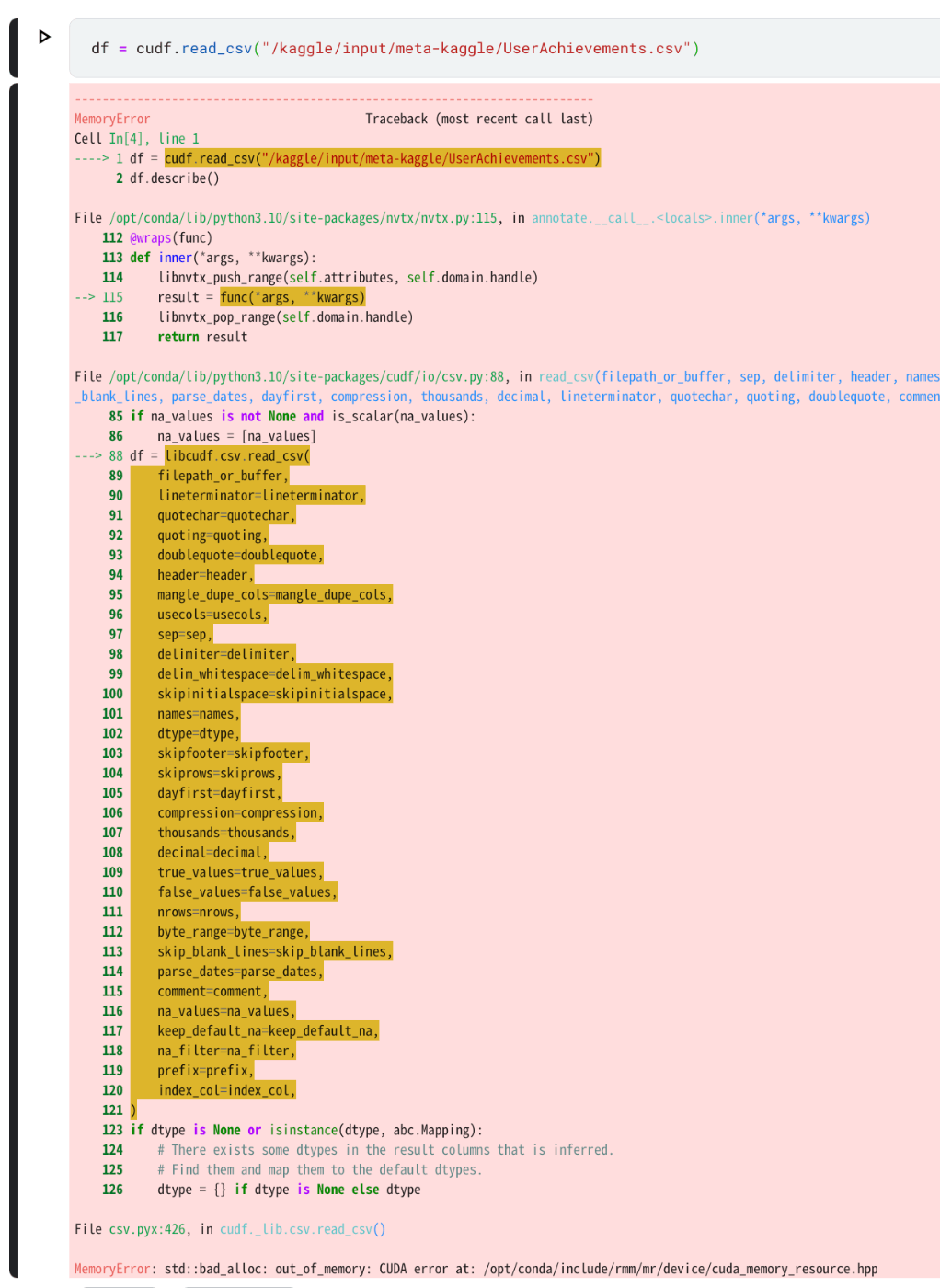Click 'df.describe()' on traceback line 2
Image resolution: width=940 pixels, height=1288 pixels.
coord(174,178)
